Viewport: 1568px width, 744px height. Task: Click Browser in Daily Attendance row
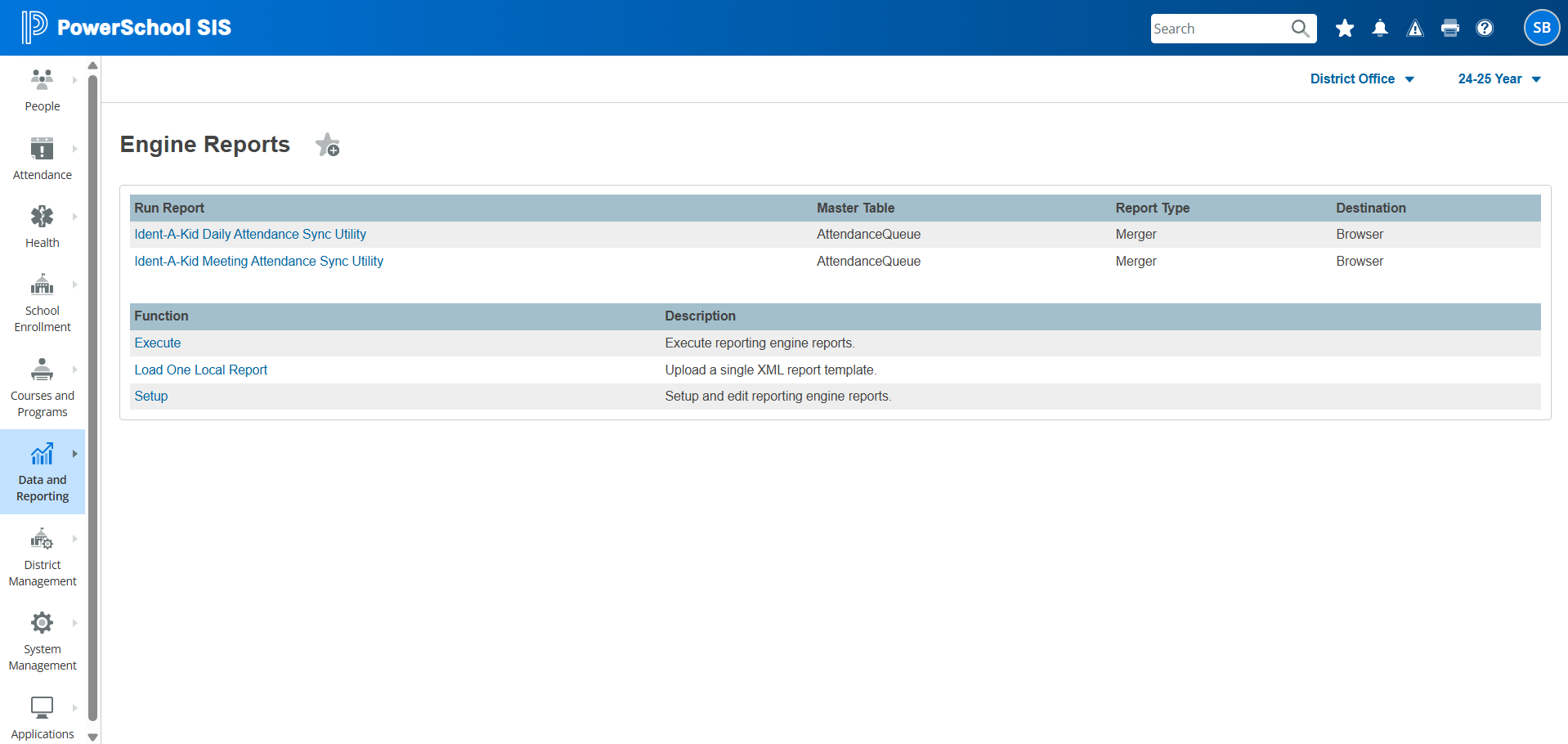1360,235
